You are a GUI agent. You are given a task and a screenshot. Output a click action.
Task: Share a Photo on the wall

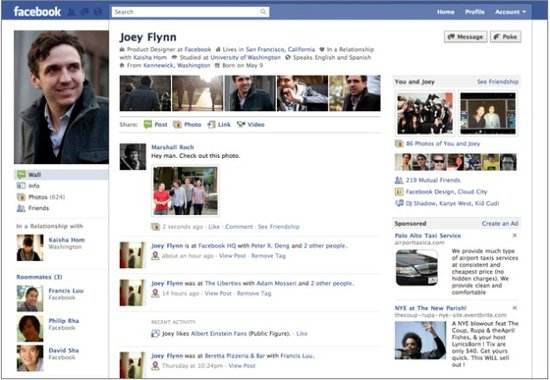188,125
